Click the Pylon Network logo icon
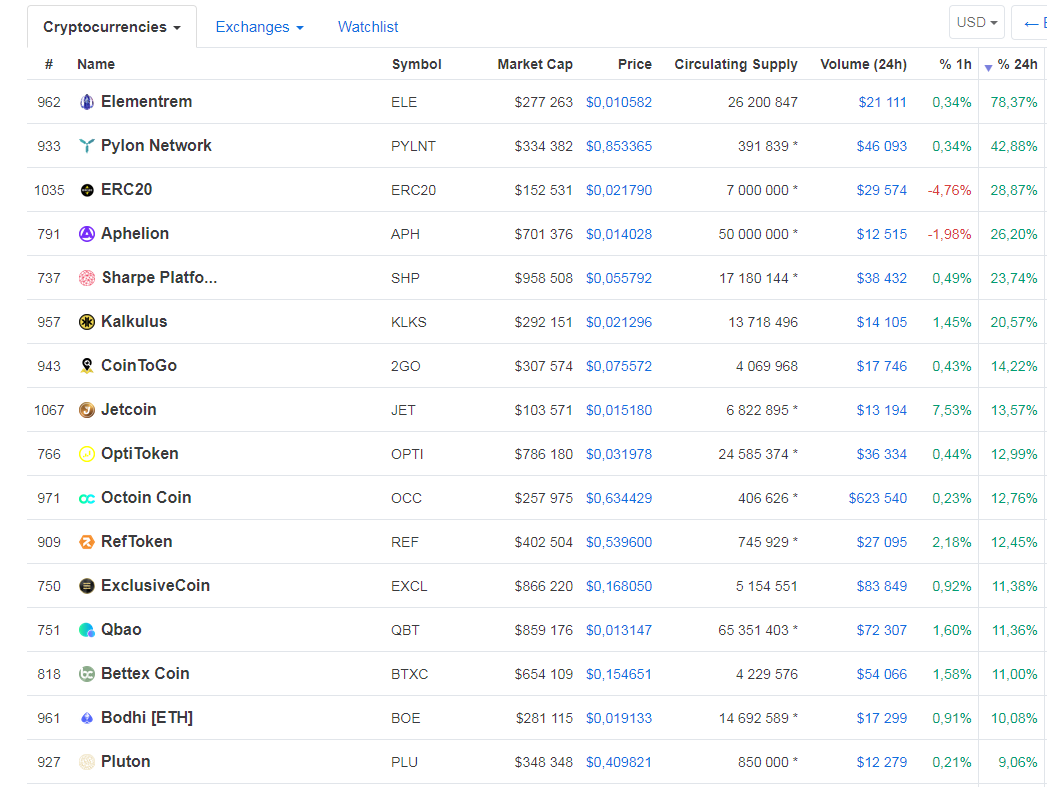 coord(87,146)
